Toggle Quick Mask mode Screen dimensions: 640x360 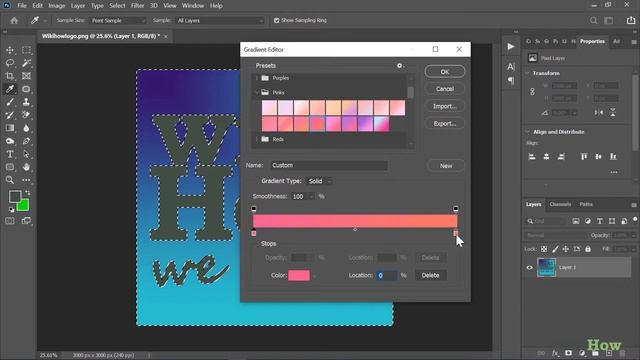pos(10,221)
